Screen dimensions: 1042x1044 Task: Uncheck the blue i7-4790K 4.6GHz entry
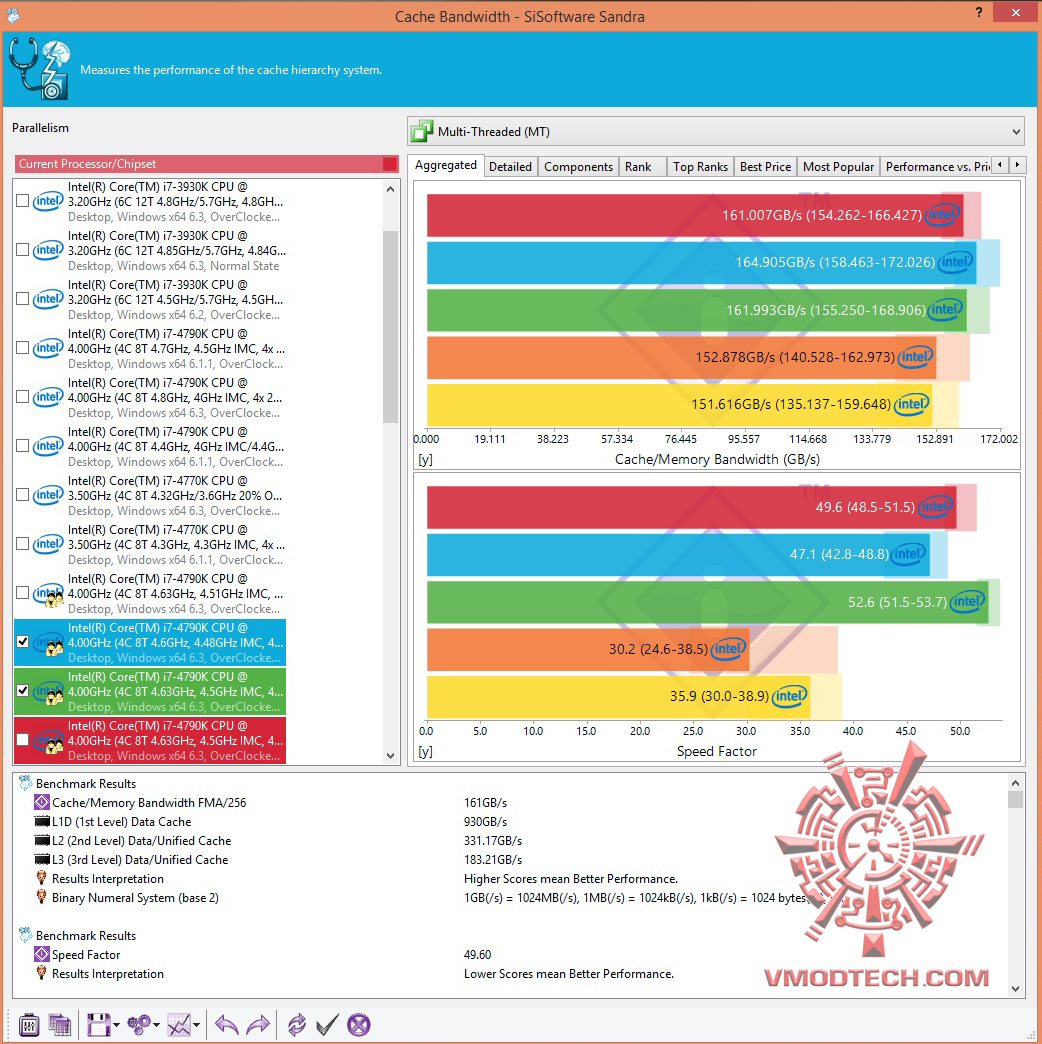(23, 642)
